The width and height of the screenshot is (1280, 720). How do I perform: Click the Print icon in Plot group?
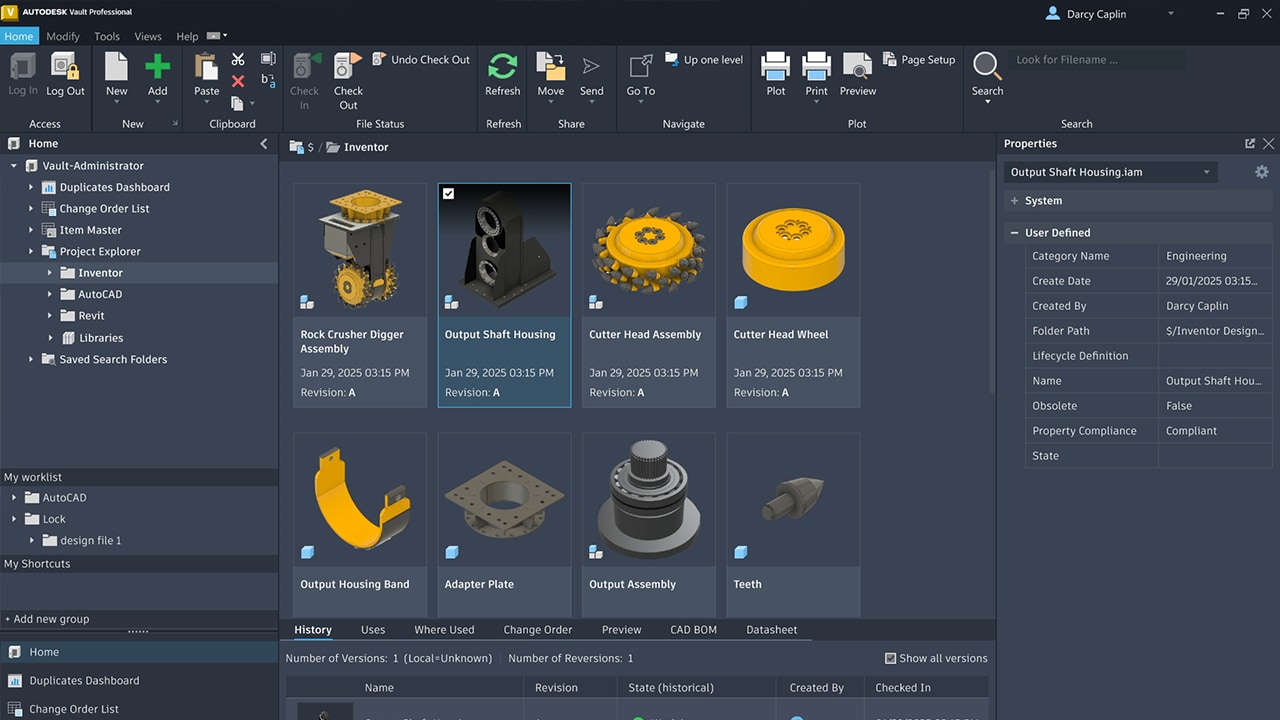coord(817,67)
